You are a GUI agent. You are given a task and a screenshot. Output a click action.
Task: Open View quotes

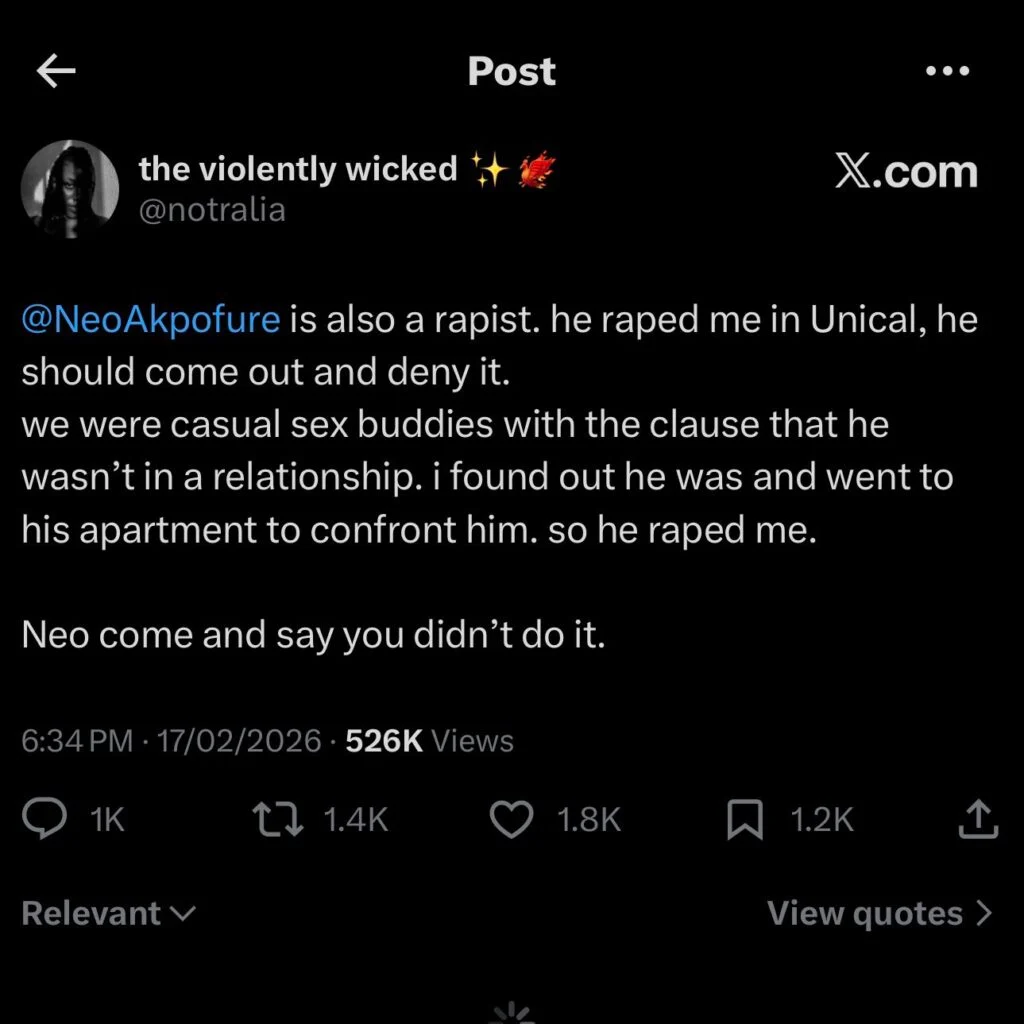879,913
